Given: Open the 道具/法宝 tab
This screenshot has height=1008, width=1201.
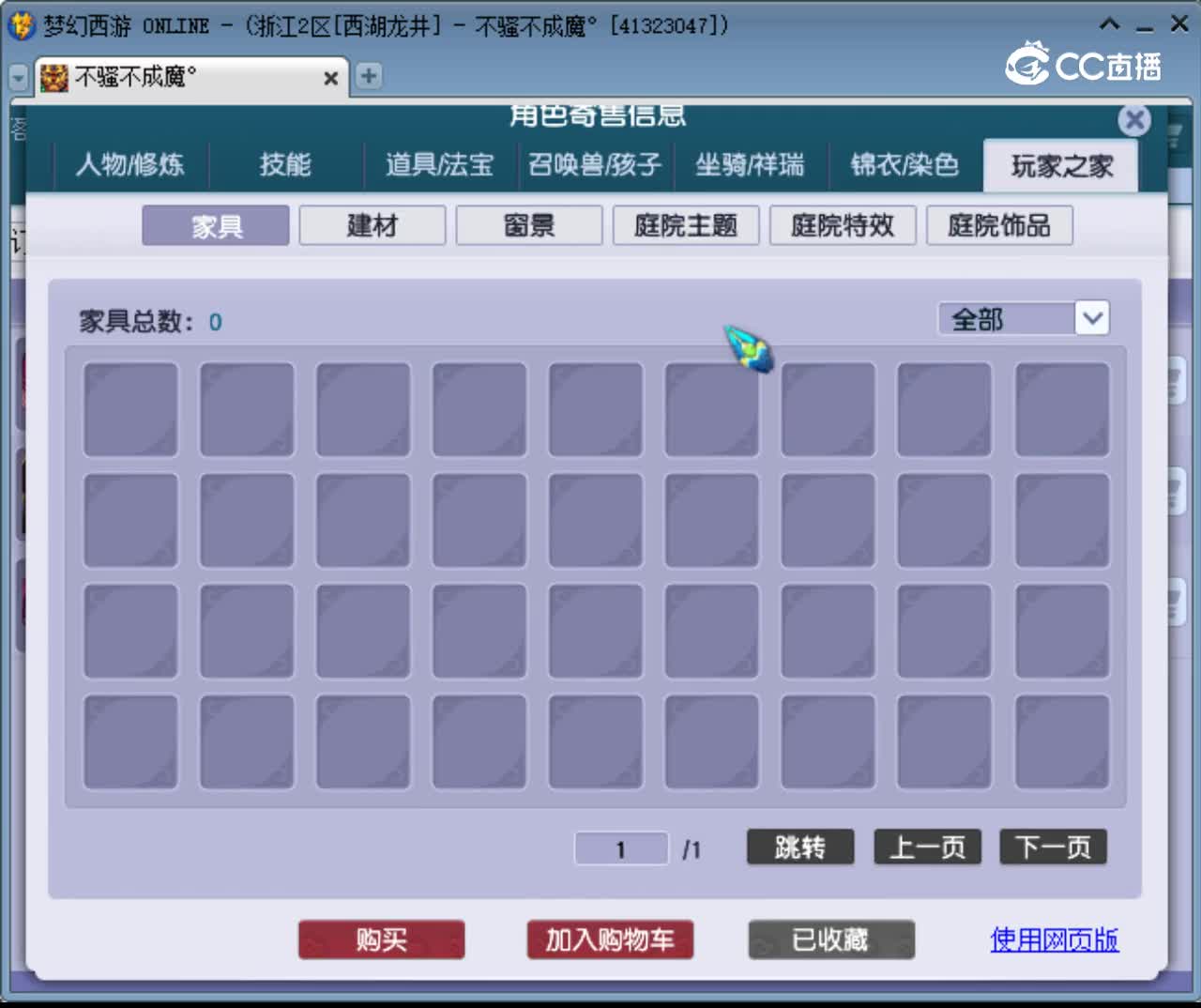Looking at the screenshot, I should [440, 166].
